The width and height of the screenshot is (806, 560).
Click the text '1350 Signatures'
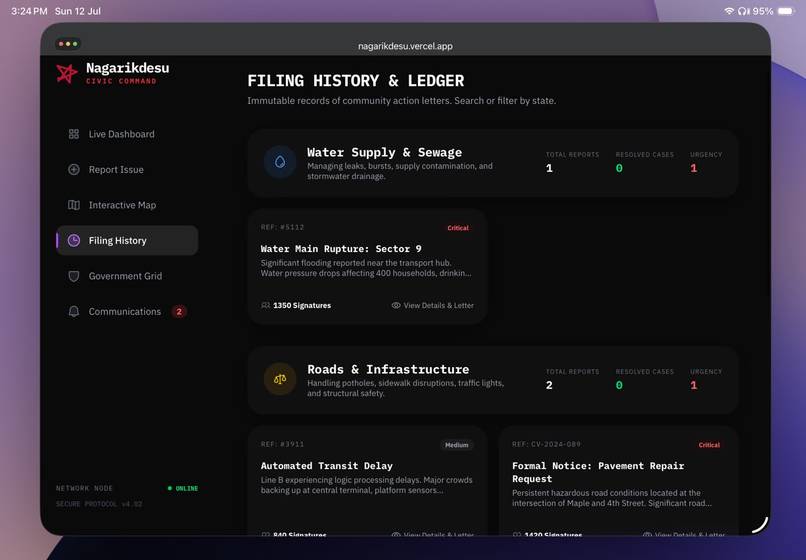coord(302,305)
